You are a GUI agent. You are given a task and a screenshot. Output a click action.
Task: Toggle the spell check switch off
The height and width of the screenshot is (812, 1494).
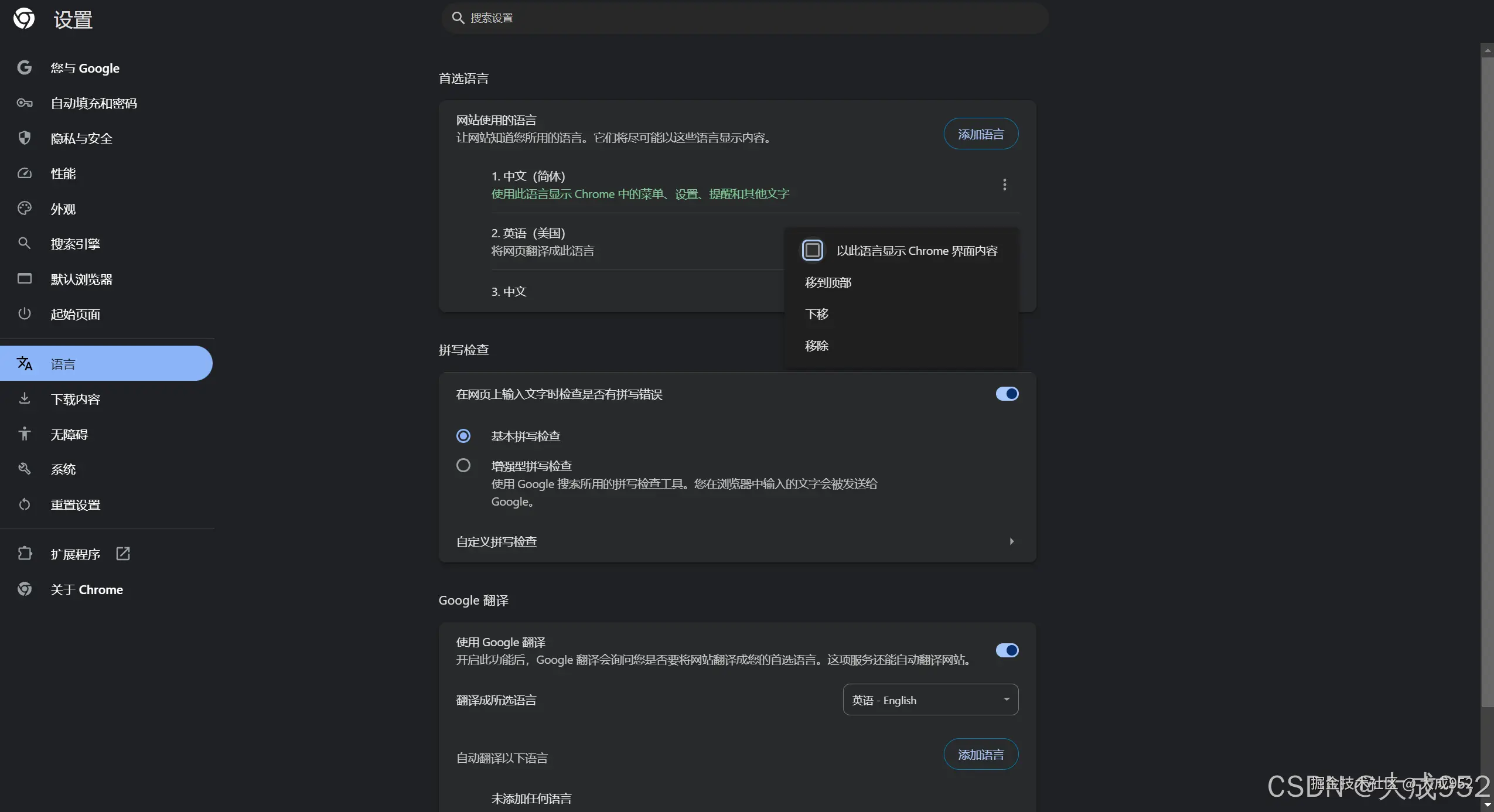click(1007, 394)
